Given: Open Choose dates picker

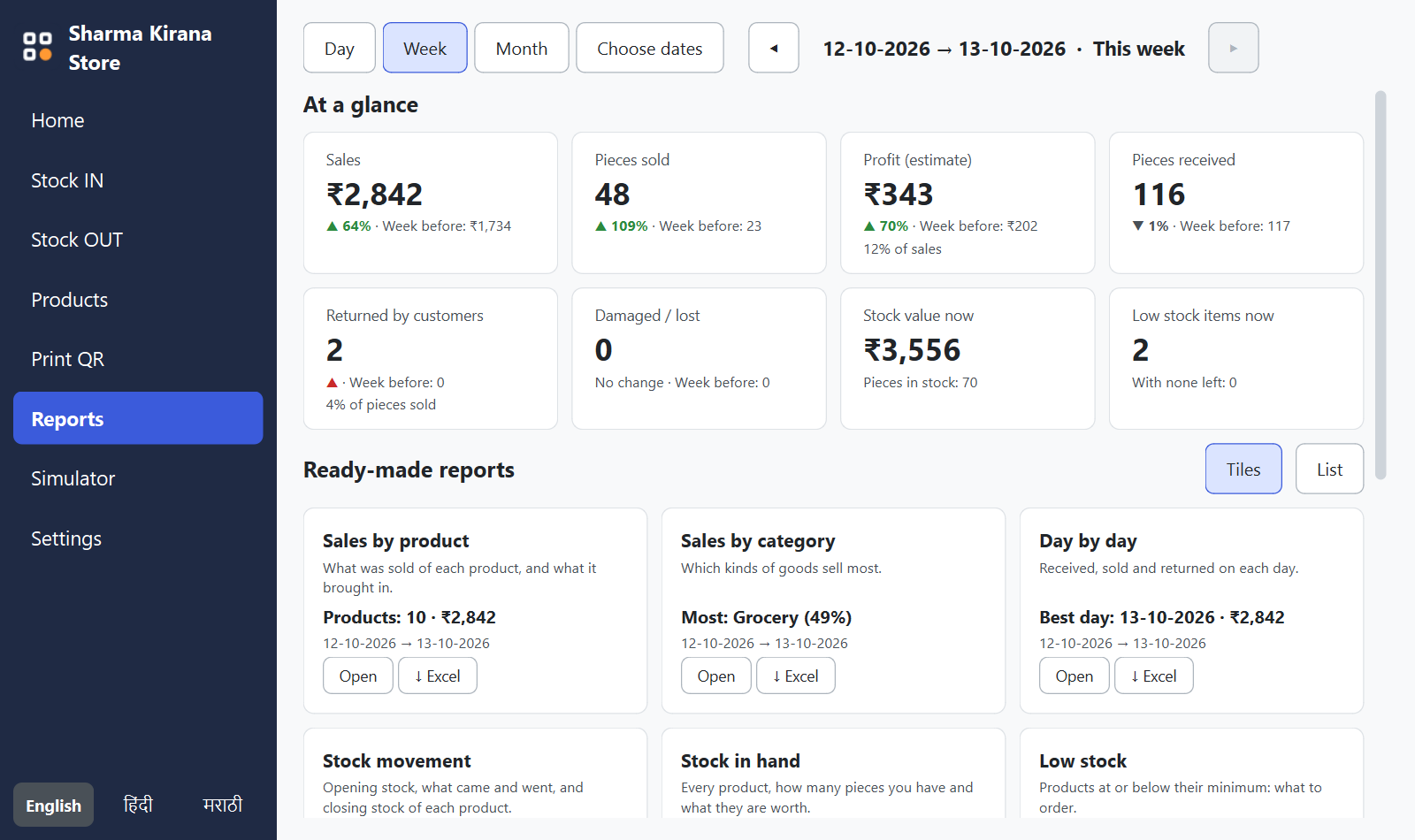Looking at the screenshot, I should [x=650, y=48].
